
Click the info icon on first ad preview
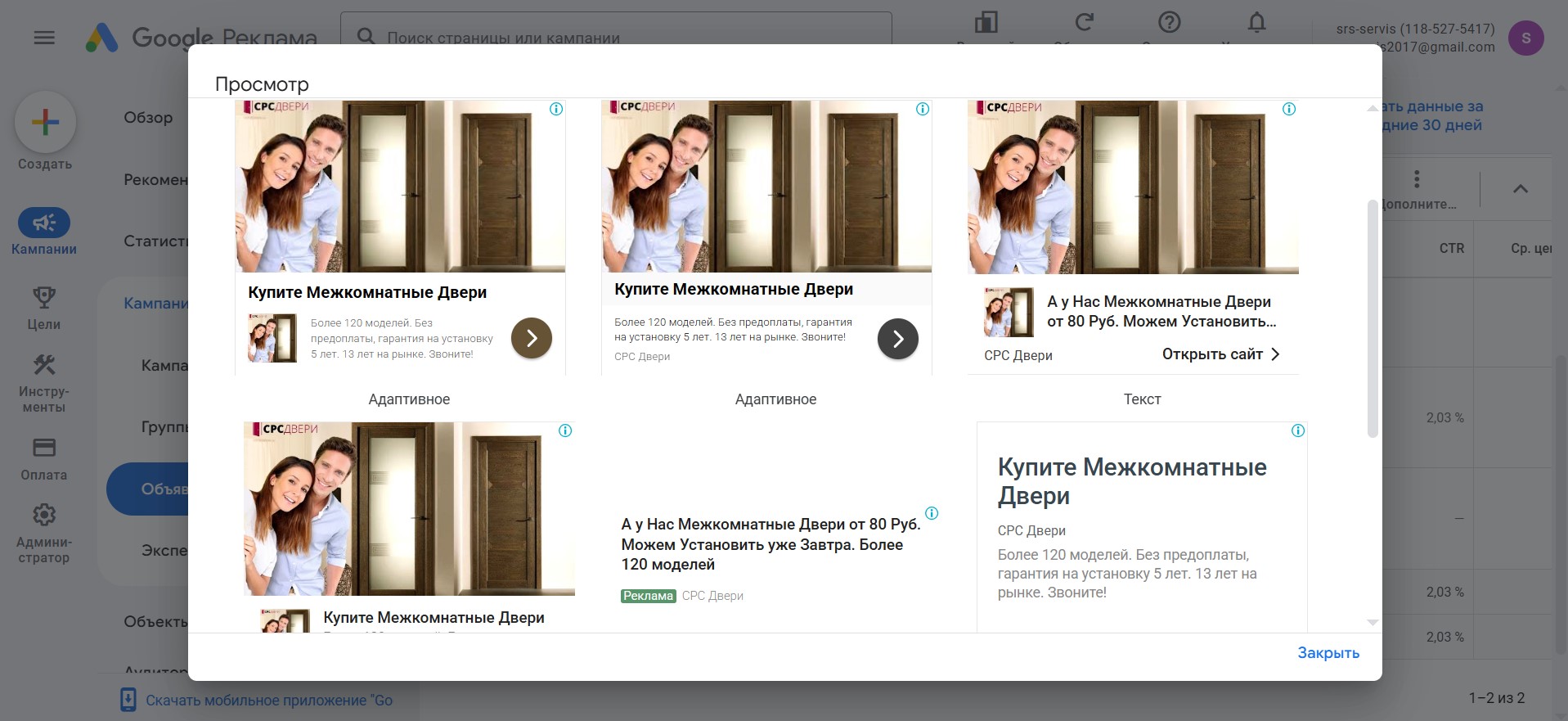tap(556, 109)
